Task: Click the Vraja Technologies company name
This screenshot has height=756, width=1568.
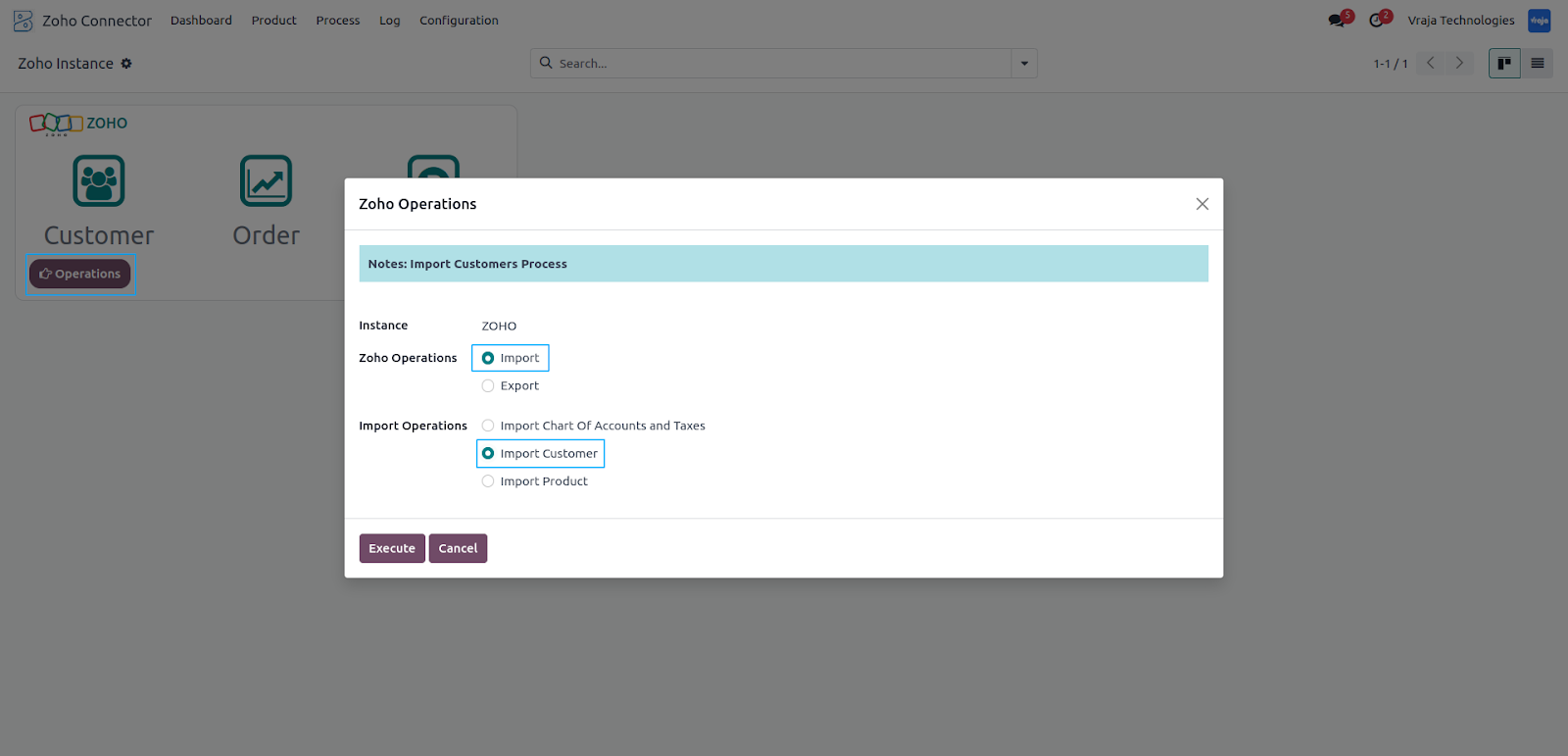Action: coord(1461,21)
